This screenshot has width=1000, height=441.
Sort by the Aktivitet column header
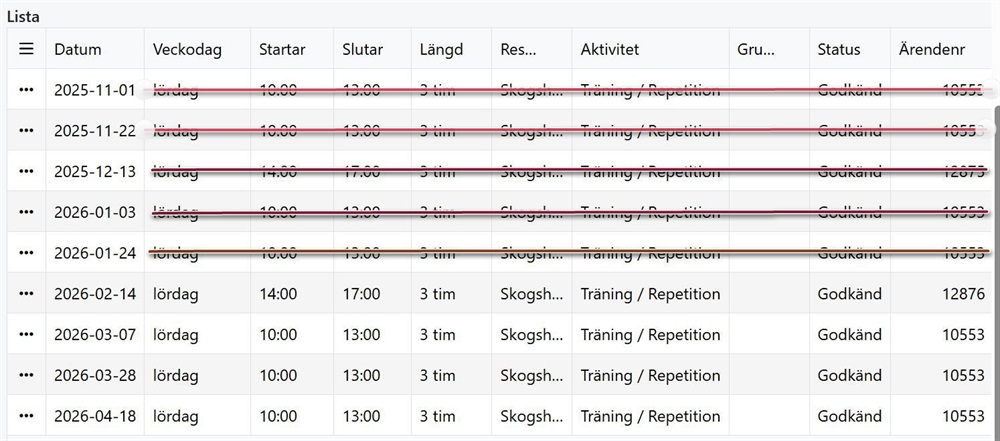click(610, 49)
